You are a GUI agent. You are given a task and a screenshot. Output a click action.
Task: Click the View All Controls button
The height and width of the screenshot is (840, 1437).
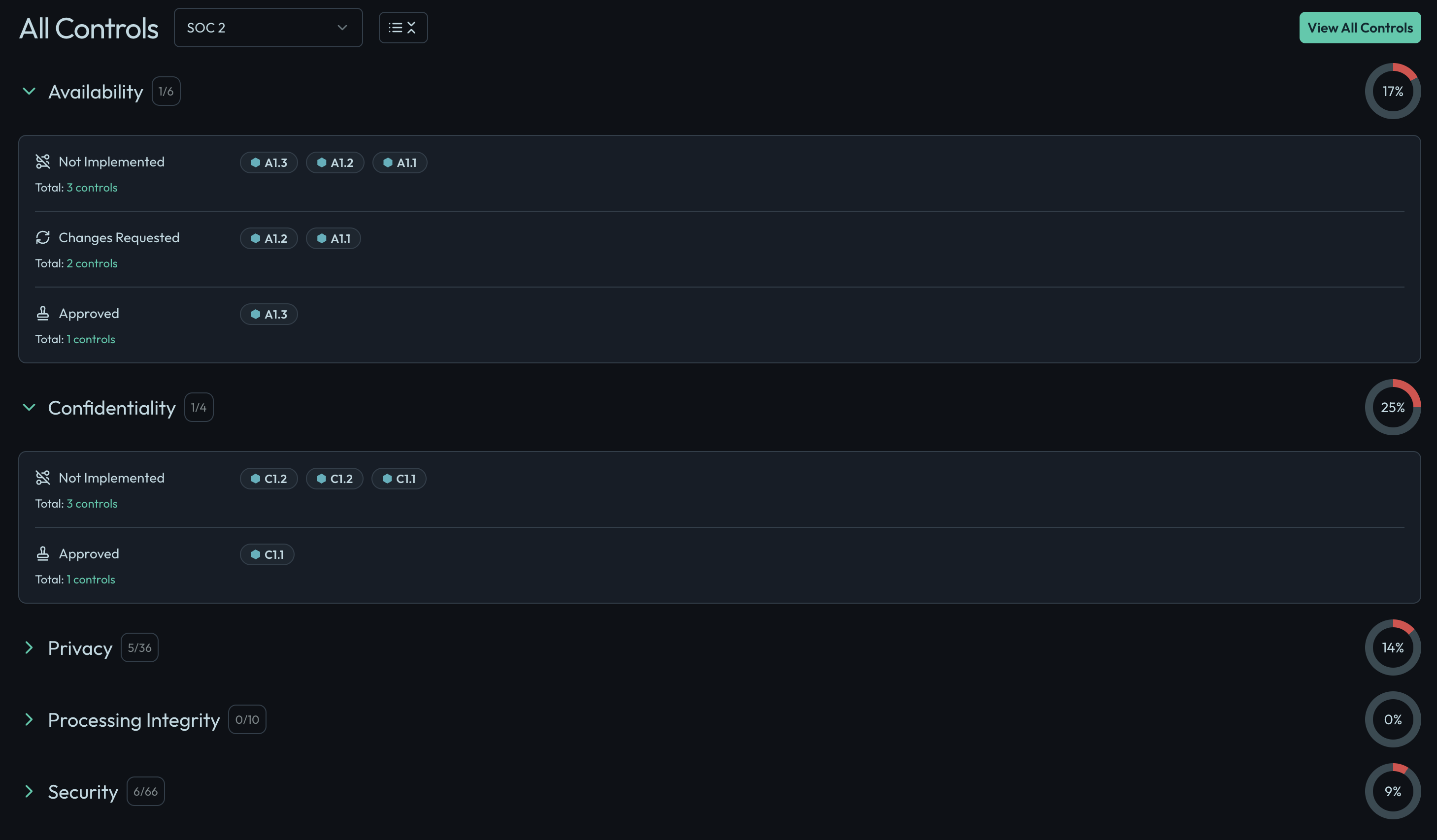pyautogui.click(x=1360, y=27)
